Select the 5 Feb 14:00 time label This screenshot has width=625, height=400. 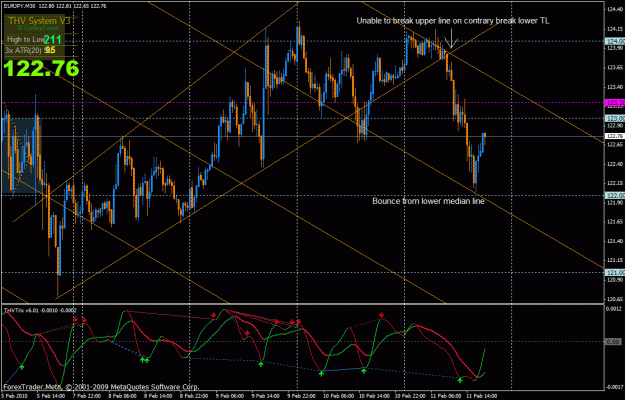pyautogui.click(x=51, y=396)
